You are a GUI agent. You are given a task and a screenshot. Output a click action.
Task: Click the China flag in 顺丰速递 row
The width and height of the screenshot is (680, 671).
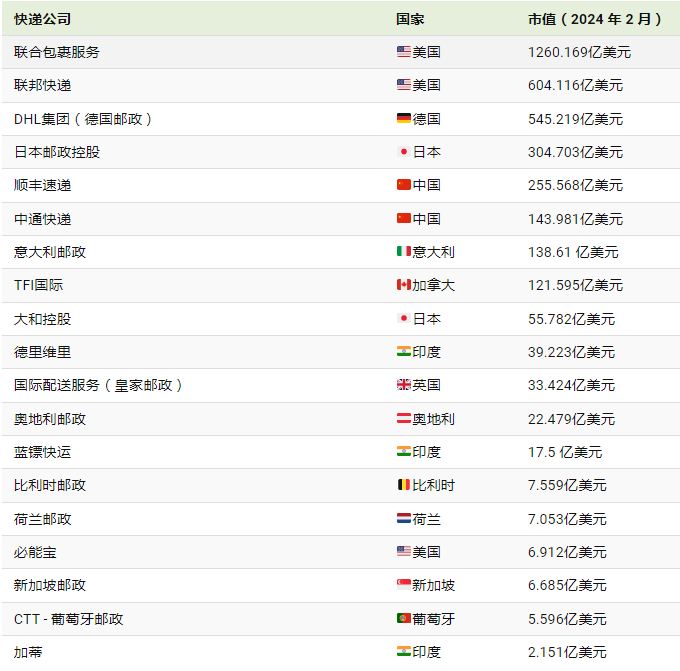pyautogui.click(x=404, y=184)
